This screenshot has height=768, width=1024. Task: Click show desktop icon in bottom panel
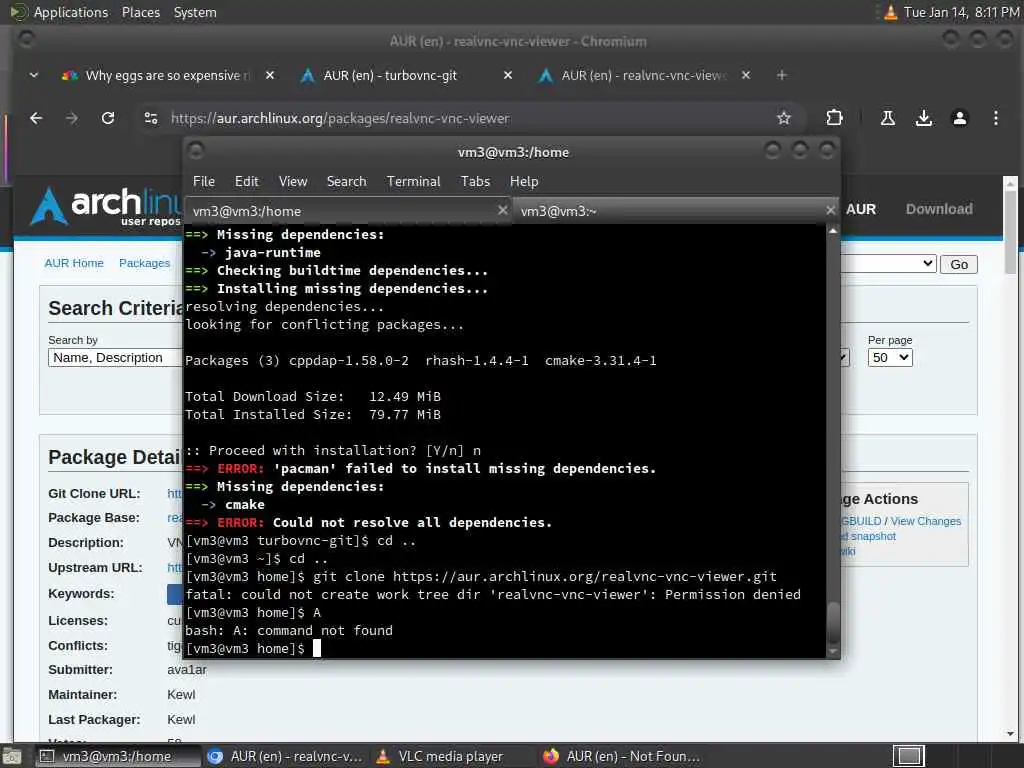click(x=11, y=757)
